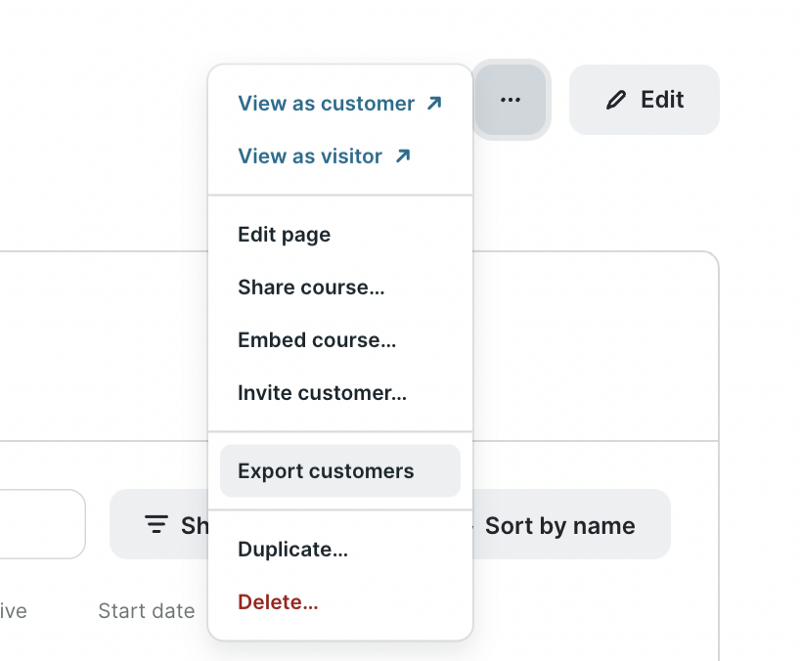Open the View as customer link

(326, 103)
